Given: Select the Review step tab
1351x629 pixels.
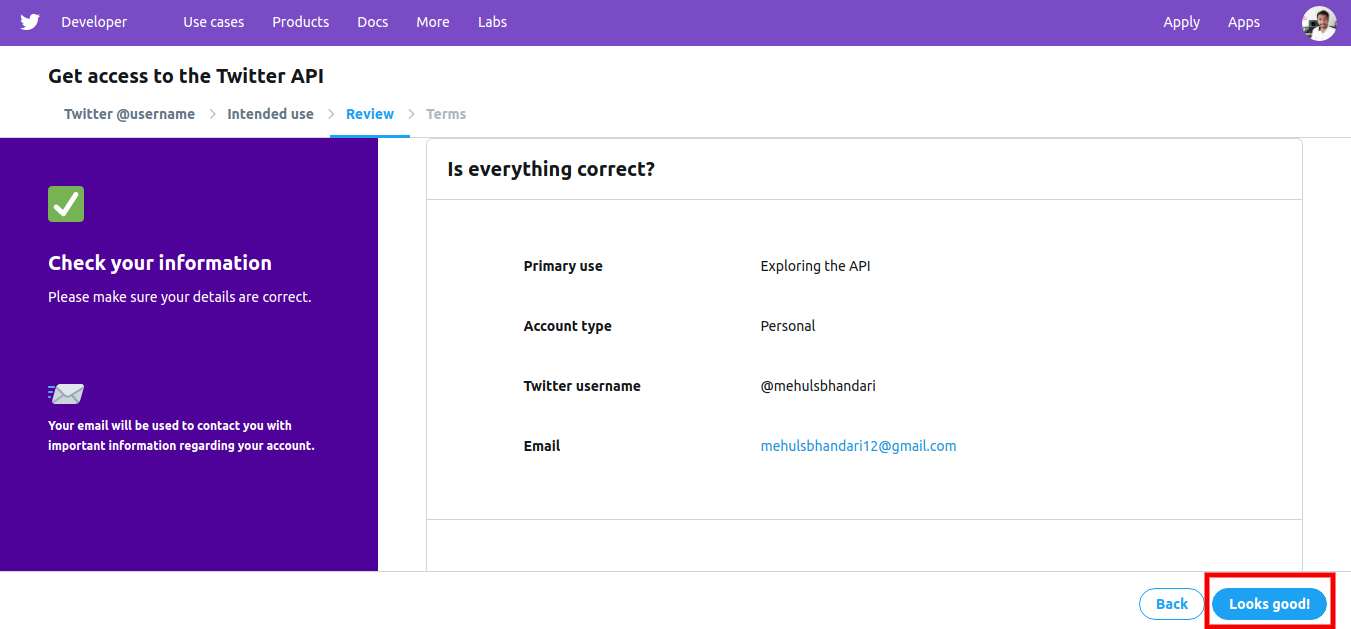Looking at the screenshot, I should pyautogui.click(x=370, y=114).
